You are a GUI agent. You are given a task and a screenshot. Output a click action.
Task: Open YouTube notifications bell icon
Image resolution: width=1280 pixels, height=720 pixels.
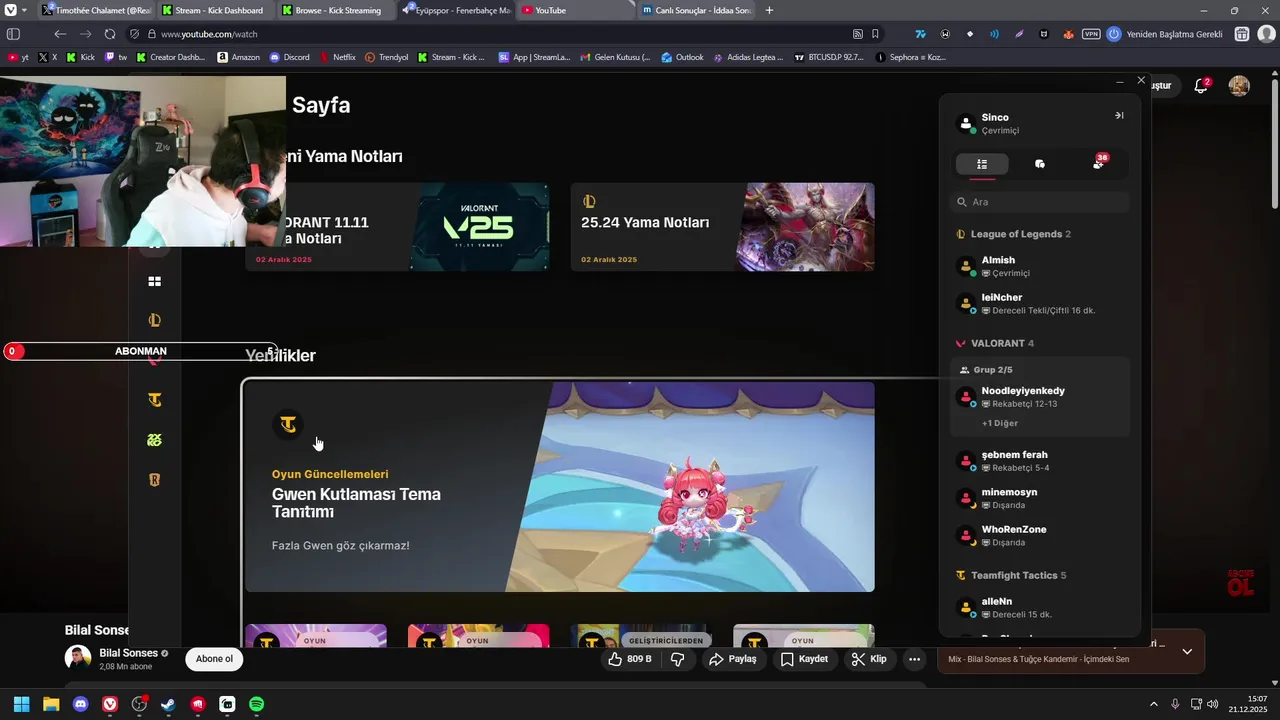1202,86
